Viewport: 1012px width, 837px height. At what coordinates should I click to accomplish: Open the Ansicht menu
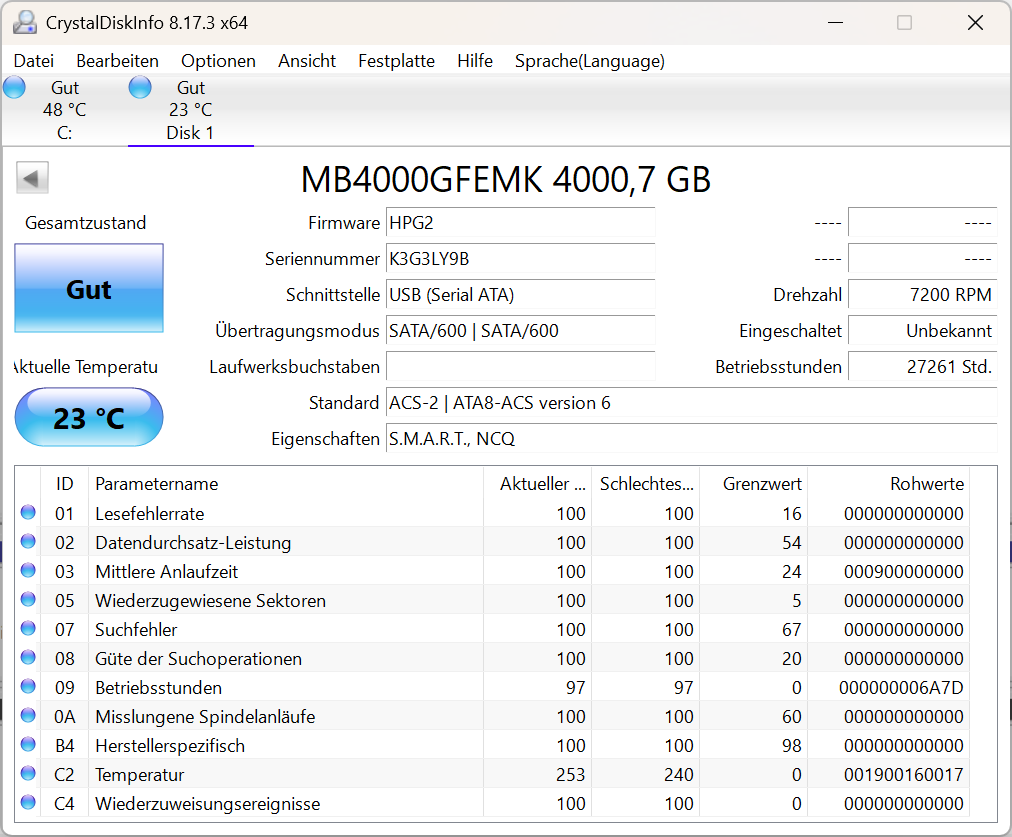click(307, 61)
